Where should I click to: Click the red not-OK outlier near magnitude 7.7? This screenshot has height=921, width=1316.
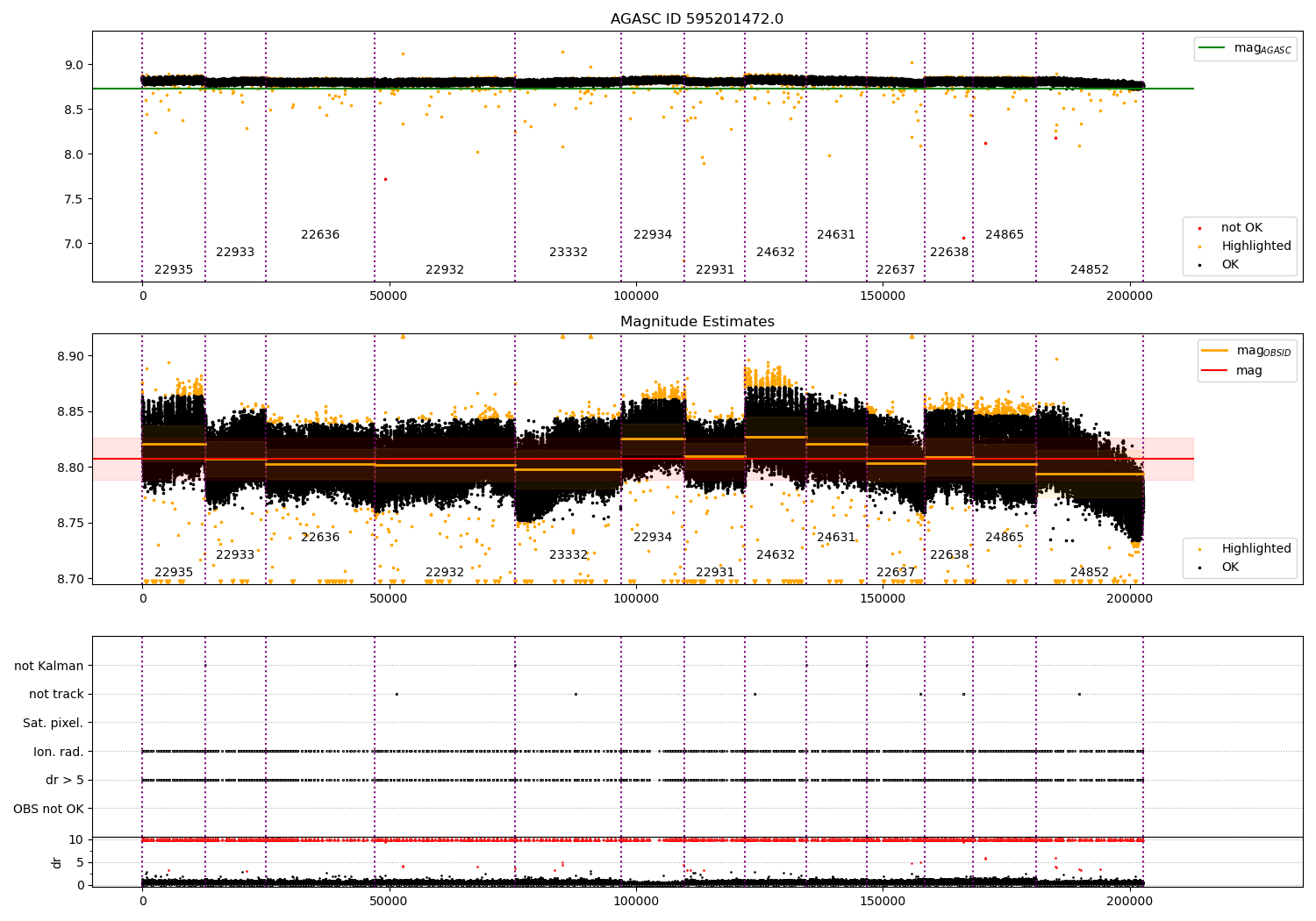tap(385, 179)
